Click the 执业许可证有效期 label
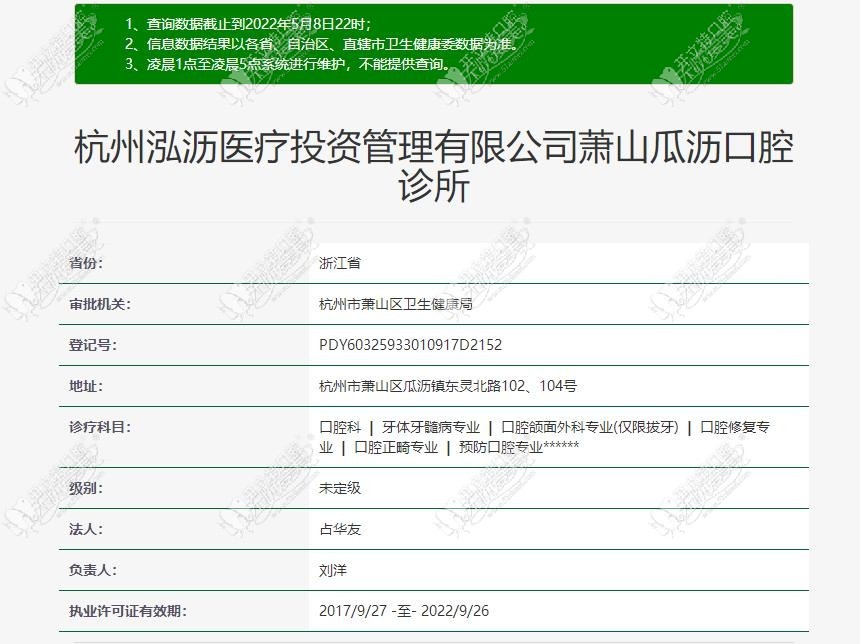This screenshot has width=860, height=644. click(127, 611)
